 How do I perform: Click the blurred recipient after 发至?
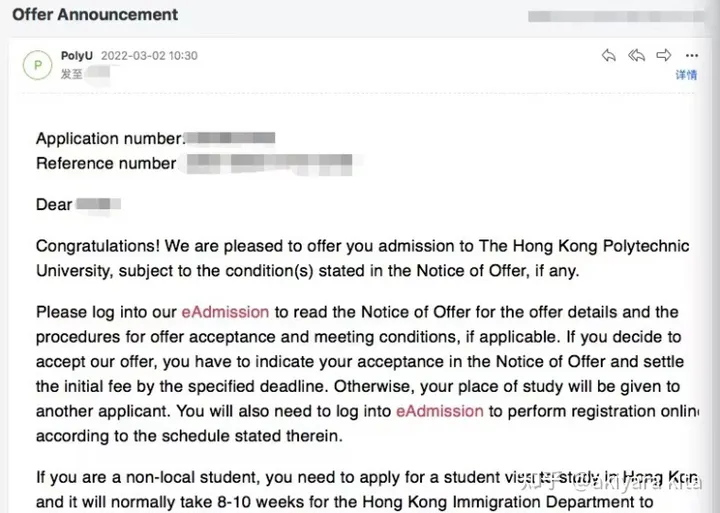pos(98,73)
